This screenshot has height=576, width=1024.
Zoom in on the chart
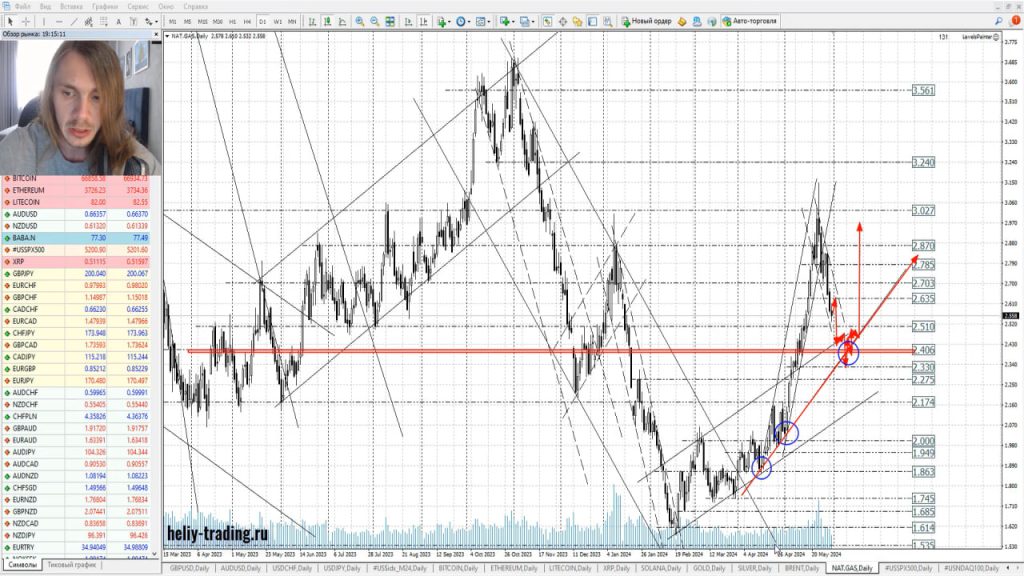[x=360, y=21]
